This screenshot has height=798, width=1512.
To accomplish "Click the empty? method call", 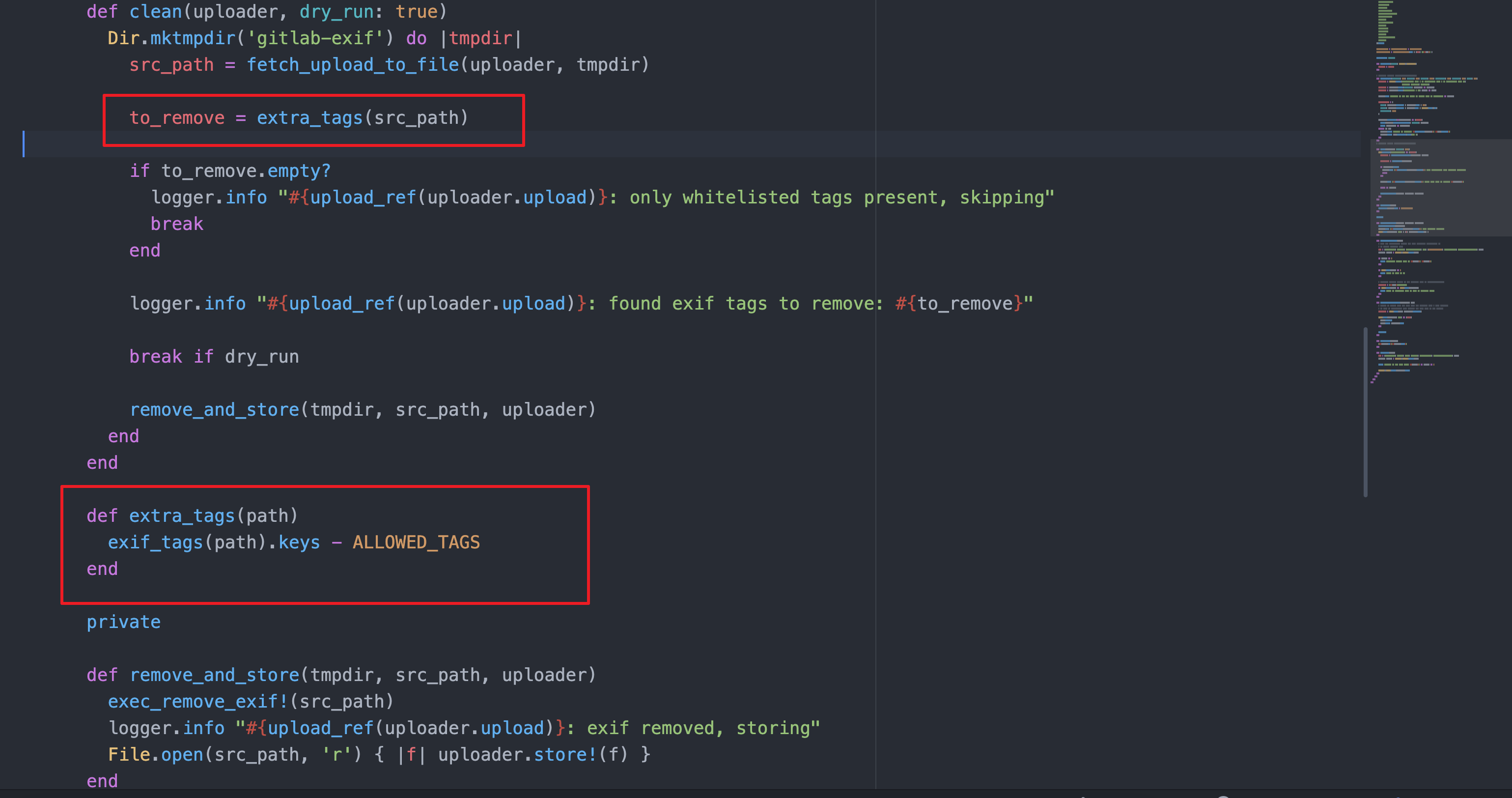I will tap(299, 171).
